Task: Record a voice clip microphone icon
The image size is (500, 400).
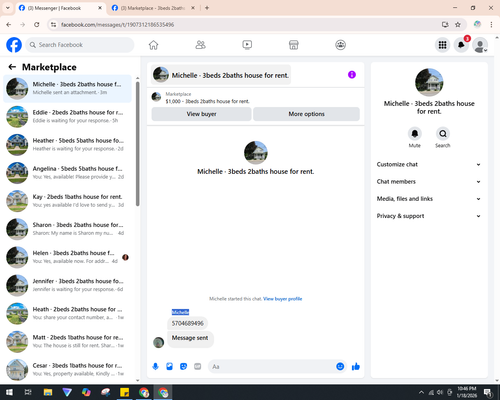Action: tap(155, 367)
